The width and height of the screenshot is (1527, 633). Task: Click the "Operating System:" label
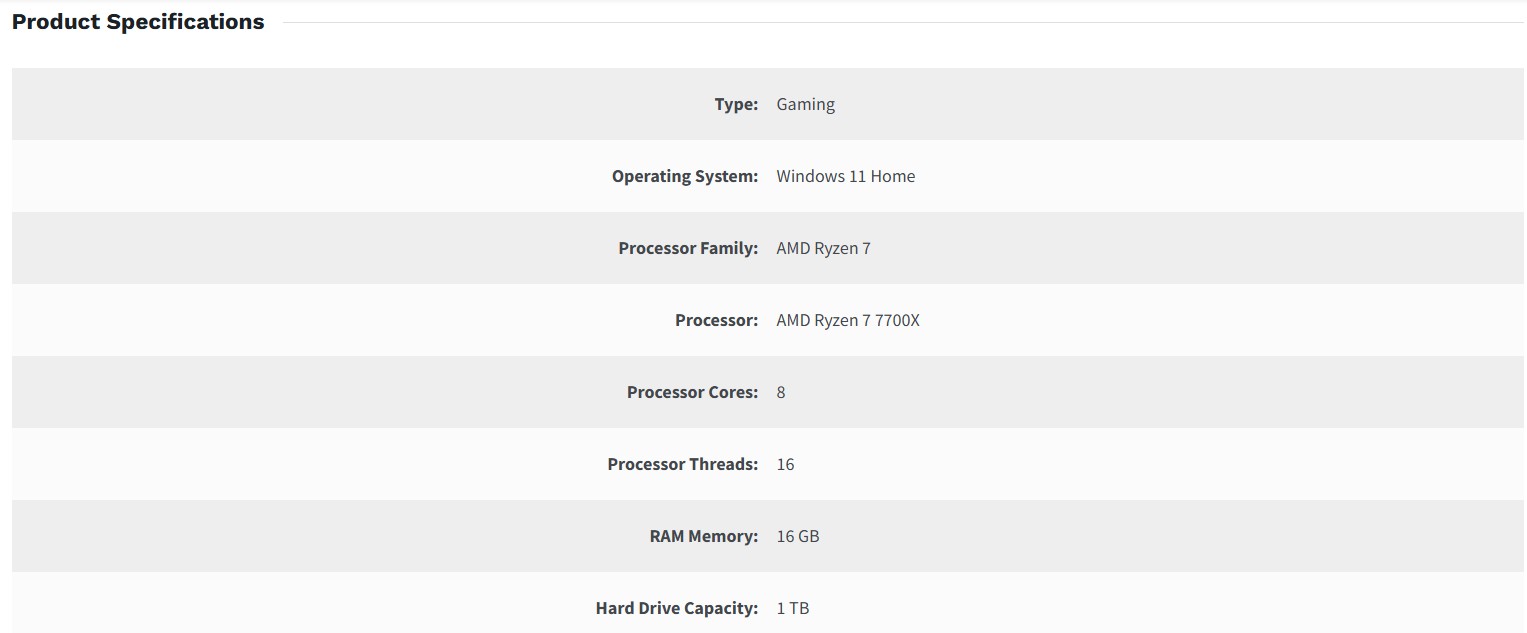(685, 176)
